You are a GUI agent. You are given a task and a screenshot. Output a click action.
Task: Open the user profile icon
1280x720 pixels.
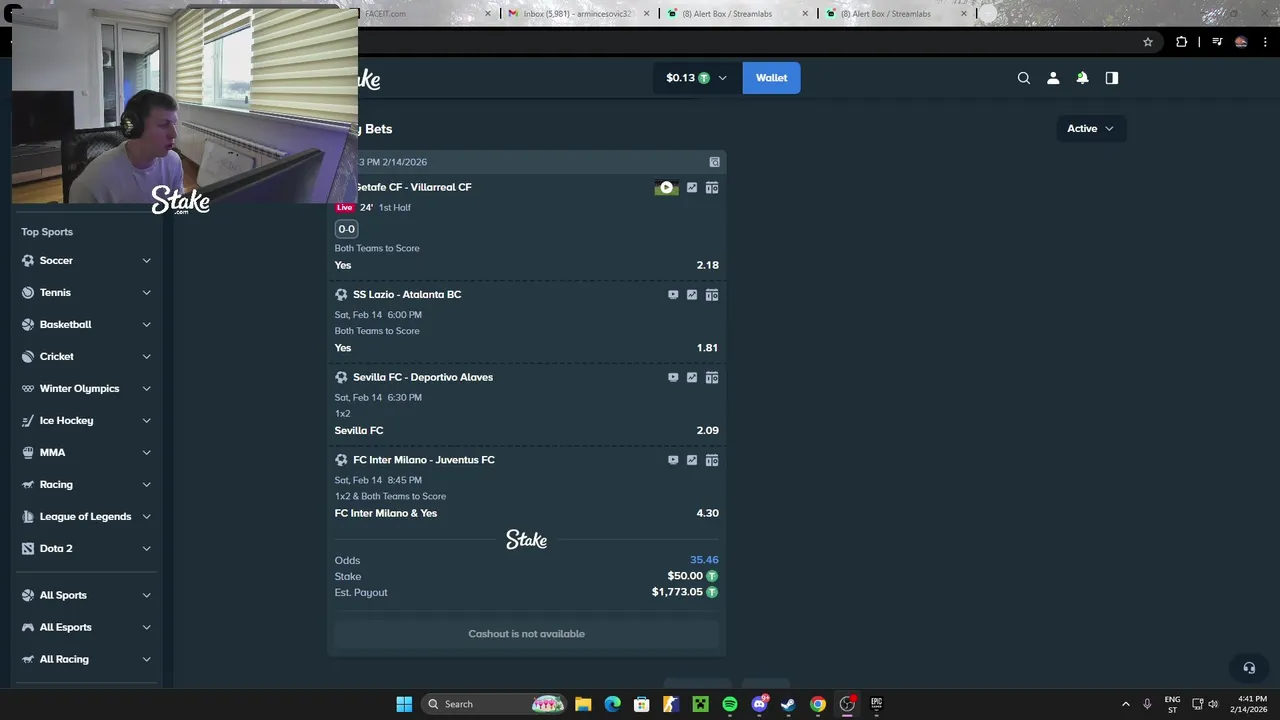click(1053, 78)
